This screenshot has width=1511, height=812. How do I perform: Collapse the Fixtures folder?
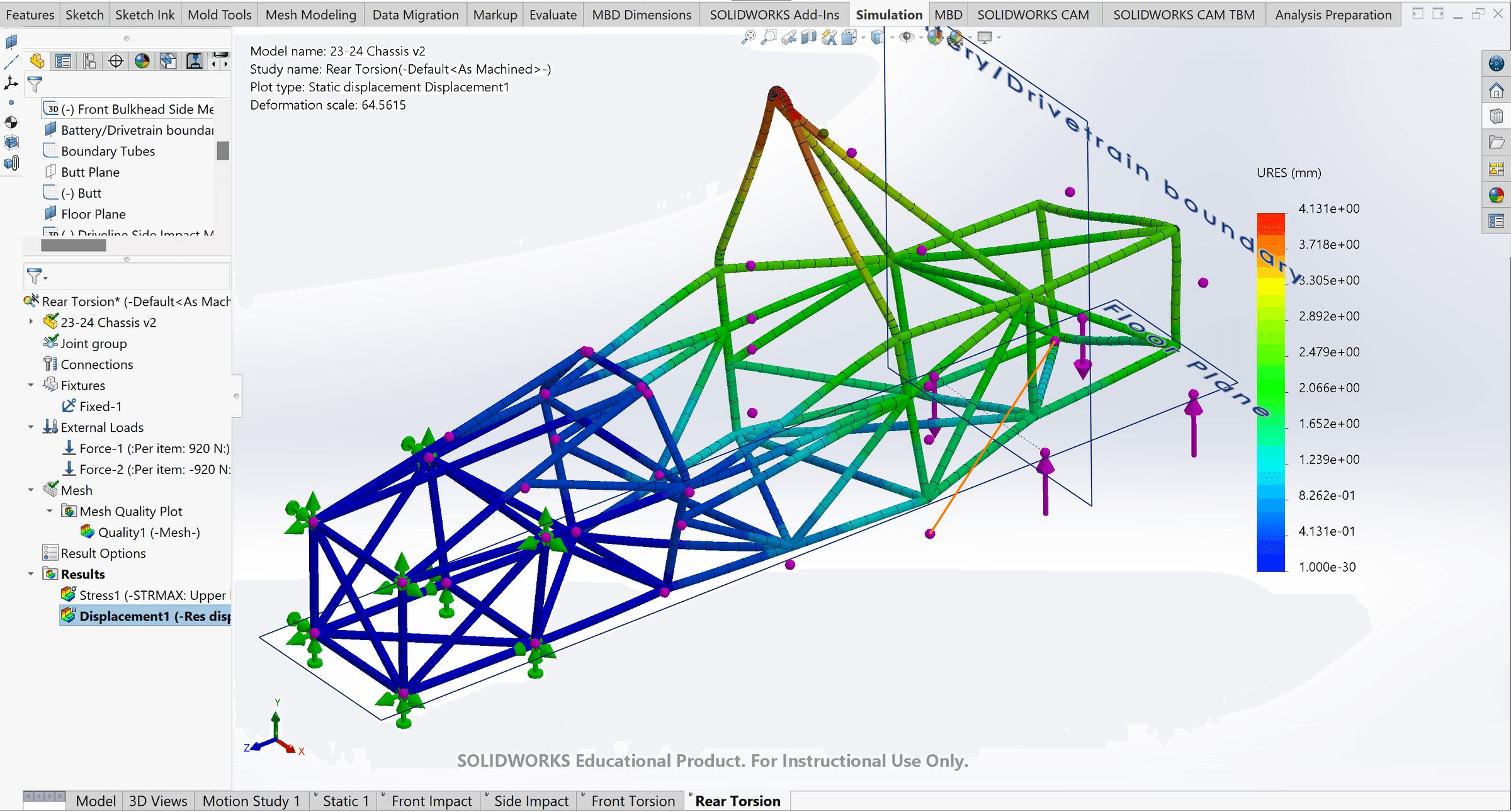pyautogui.click(x=31, y=385)
